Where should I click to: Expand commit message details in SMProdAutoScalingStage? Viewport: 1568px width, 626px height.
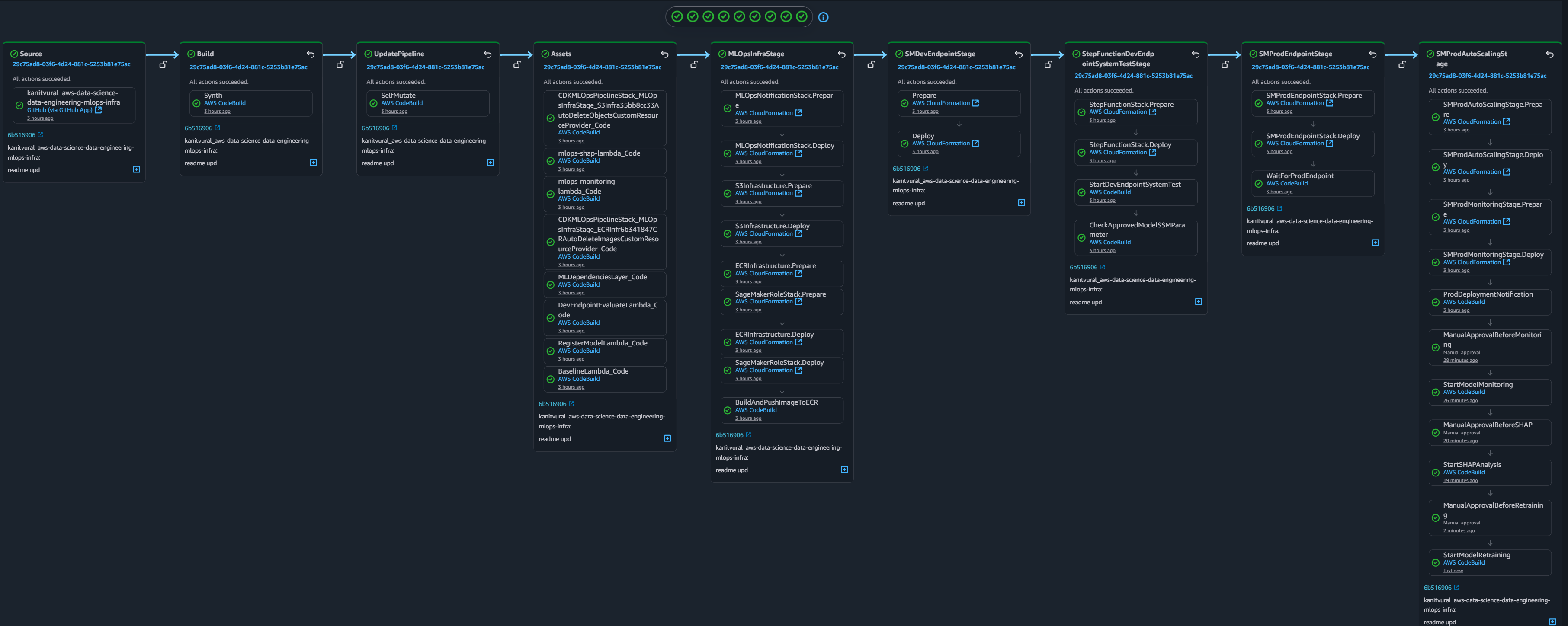pyautogui.click(x=1553, y=622)
